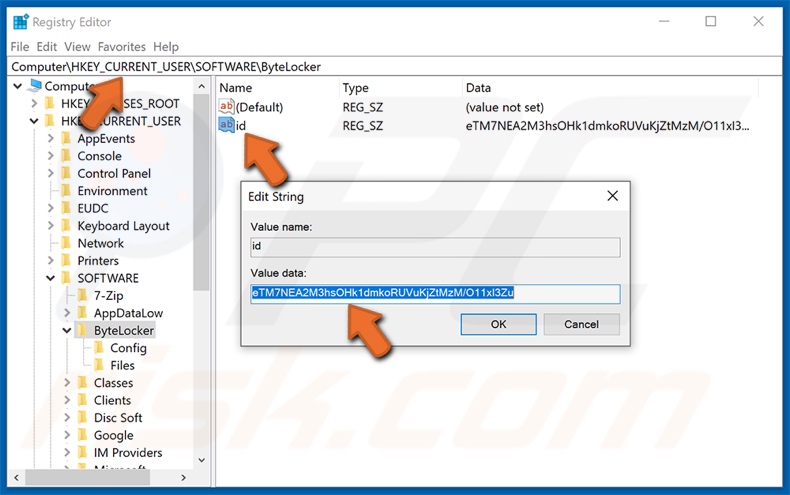The width and height of the screenshot is (790, 495).
Task: Click the Registry Editor title bar icon
Action: point(21,22)
